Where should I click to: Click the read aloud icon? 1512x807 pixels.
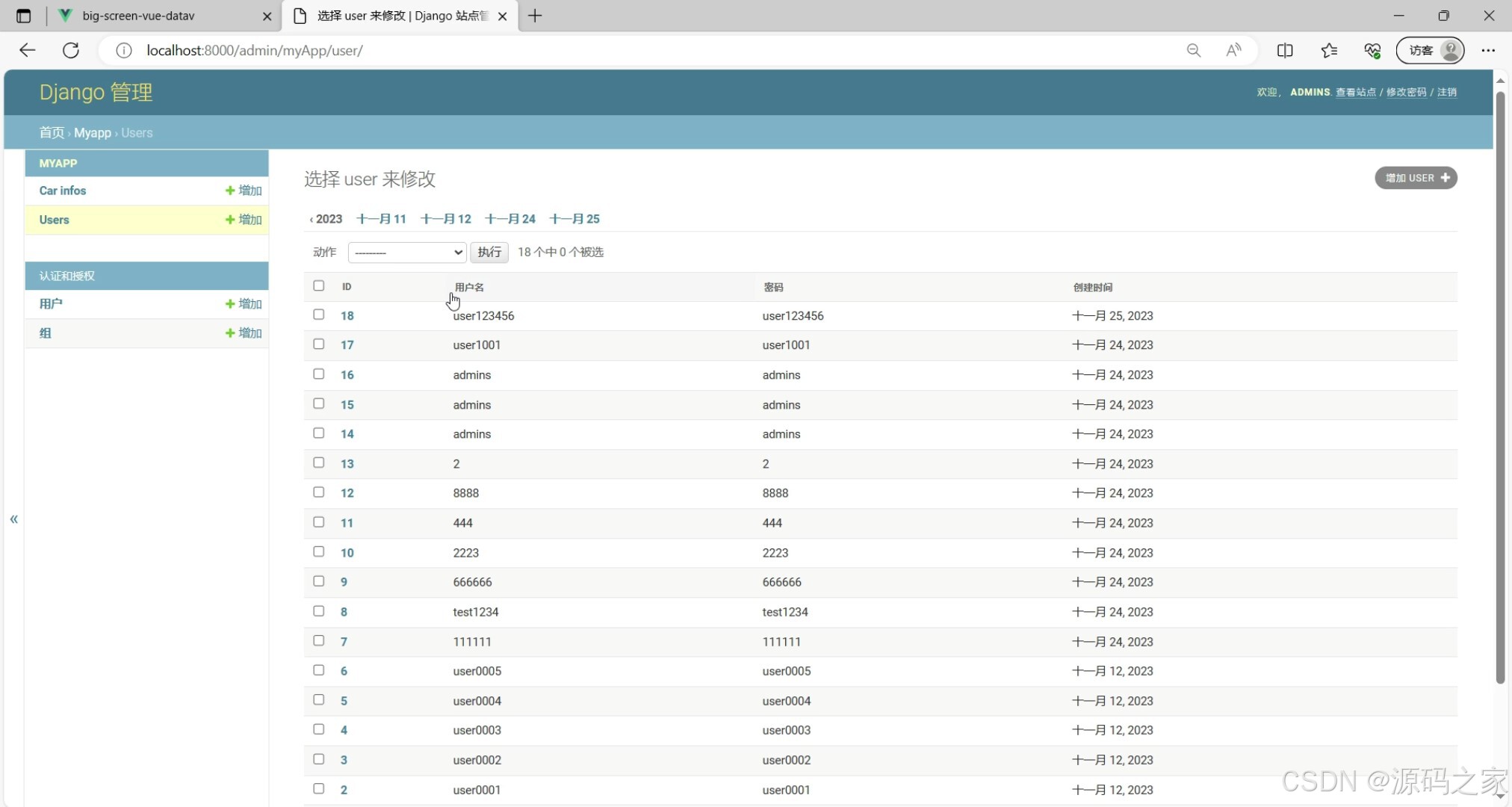[x=1233, y=50]
